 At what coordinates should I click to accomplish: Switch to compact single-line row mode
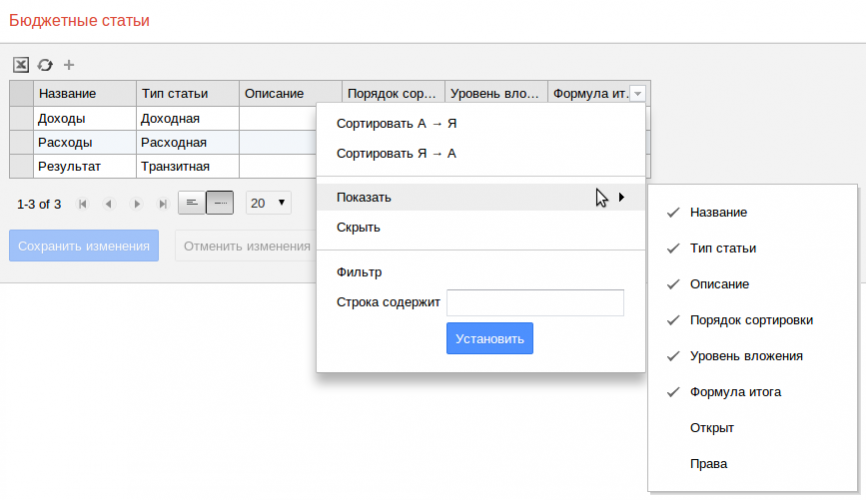[x=220, y=203]
